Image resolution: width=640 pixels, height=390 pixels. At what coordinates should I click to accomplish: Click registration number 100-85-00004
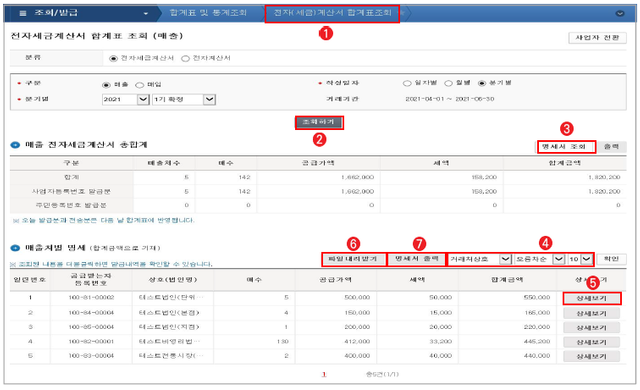(x=91, y=327)
